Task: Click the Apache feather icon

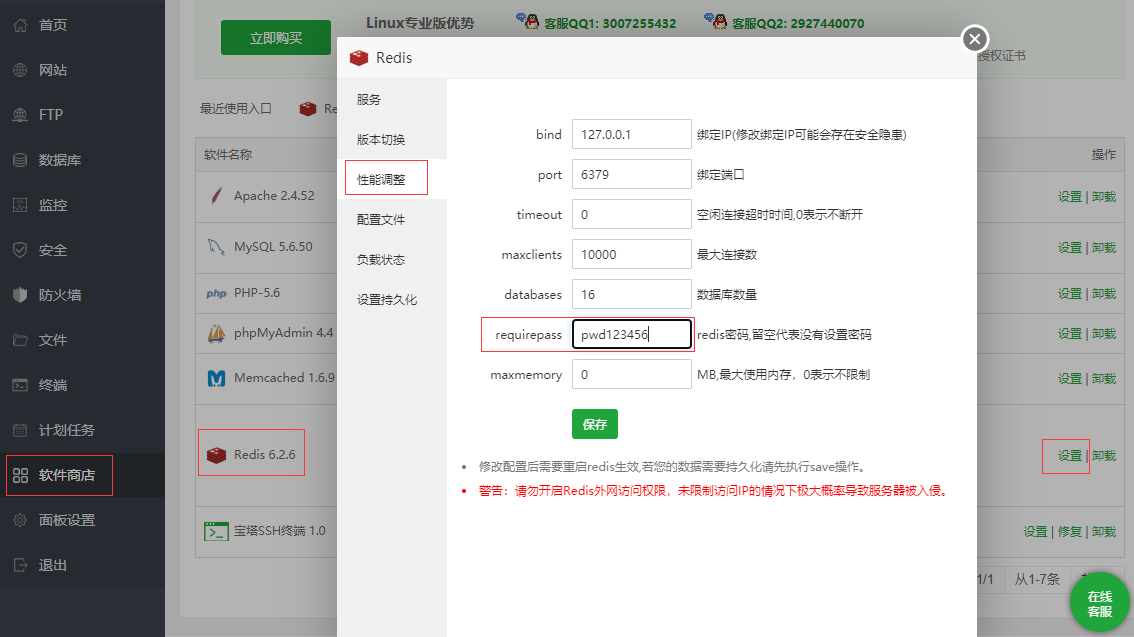Action: pyautogui.click(x=216, y=196)
